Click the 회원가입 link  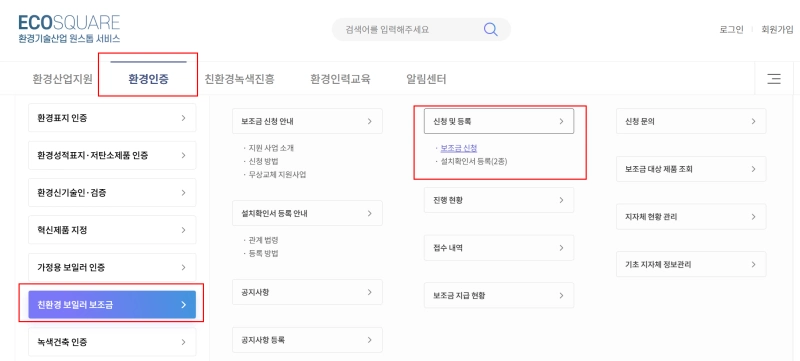(x=778, y=30)
